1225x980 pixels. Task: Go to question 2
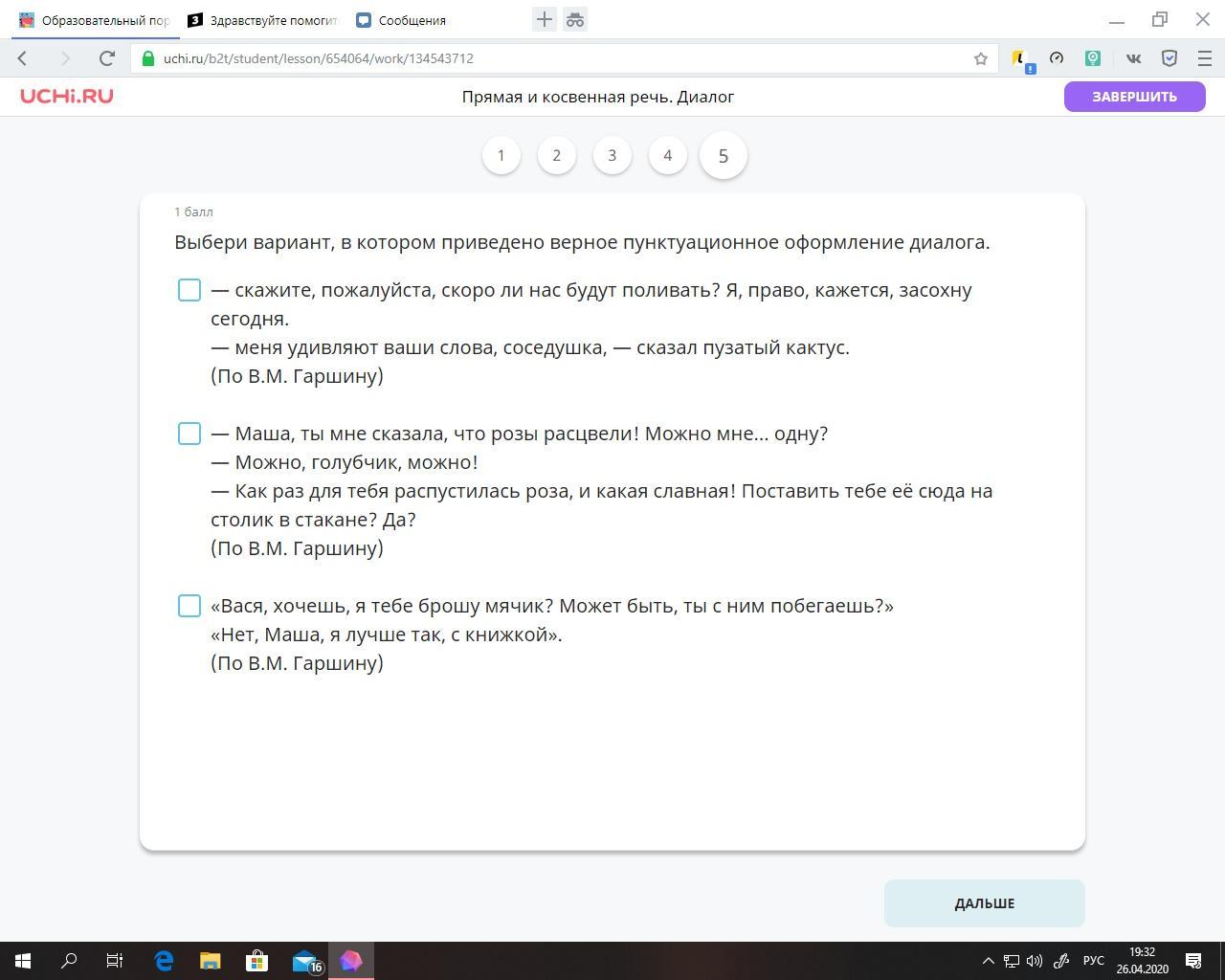(x=557, y=155)
